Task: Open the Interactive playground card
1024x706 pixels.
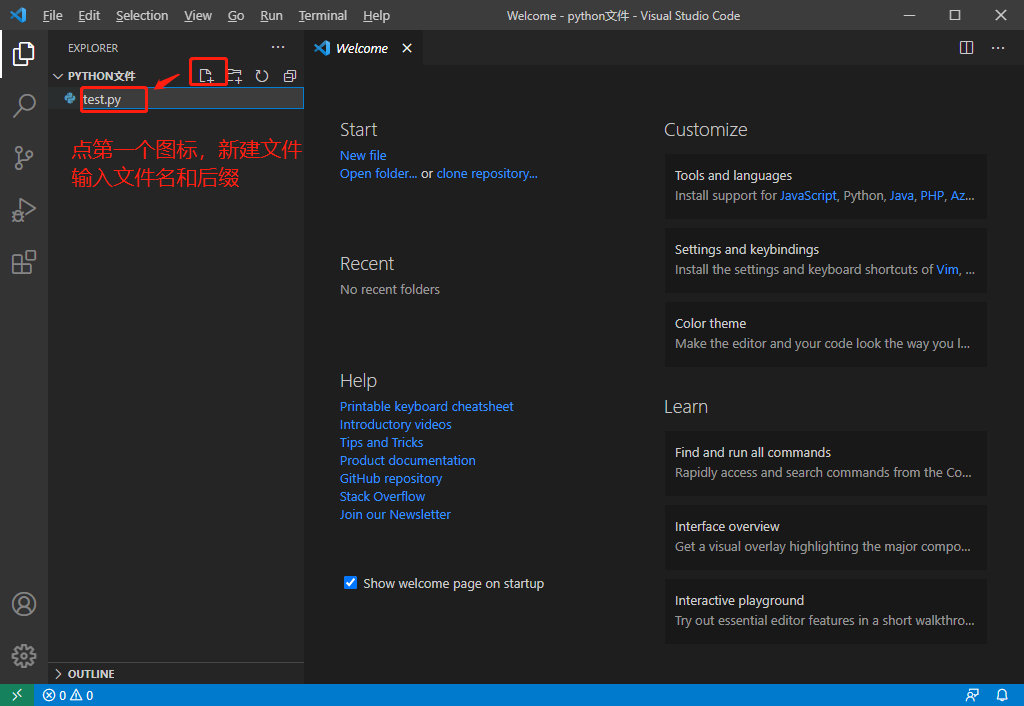Action: coord(825,611)
